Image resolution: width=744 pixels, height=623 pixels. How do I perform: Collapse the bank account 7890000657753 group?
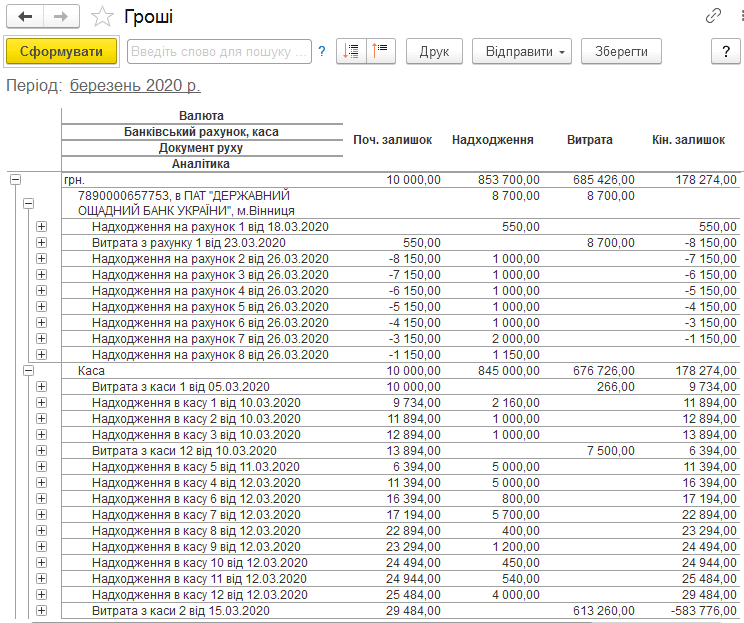tap(29, 204)
